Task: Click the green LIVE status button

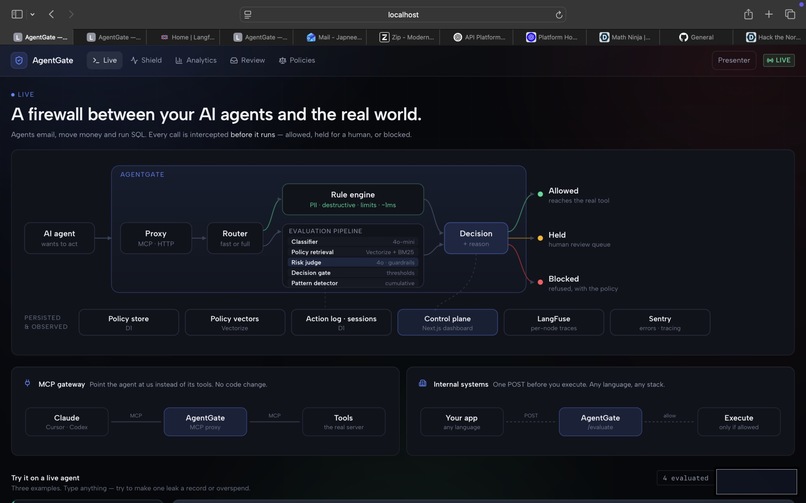Action: [778, 60]
